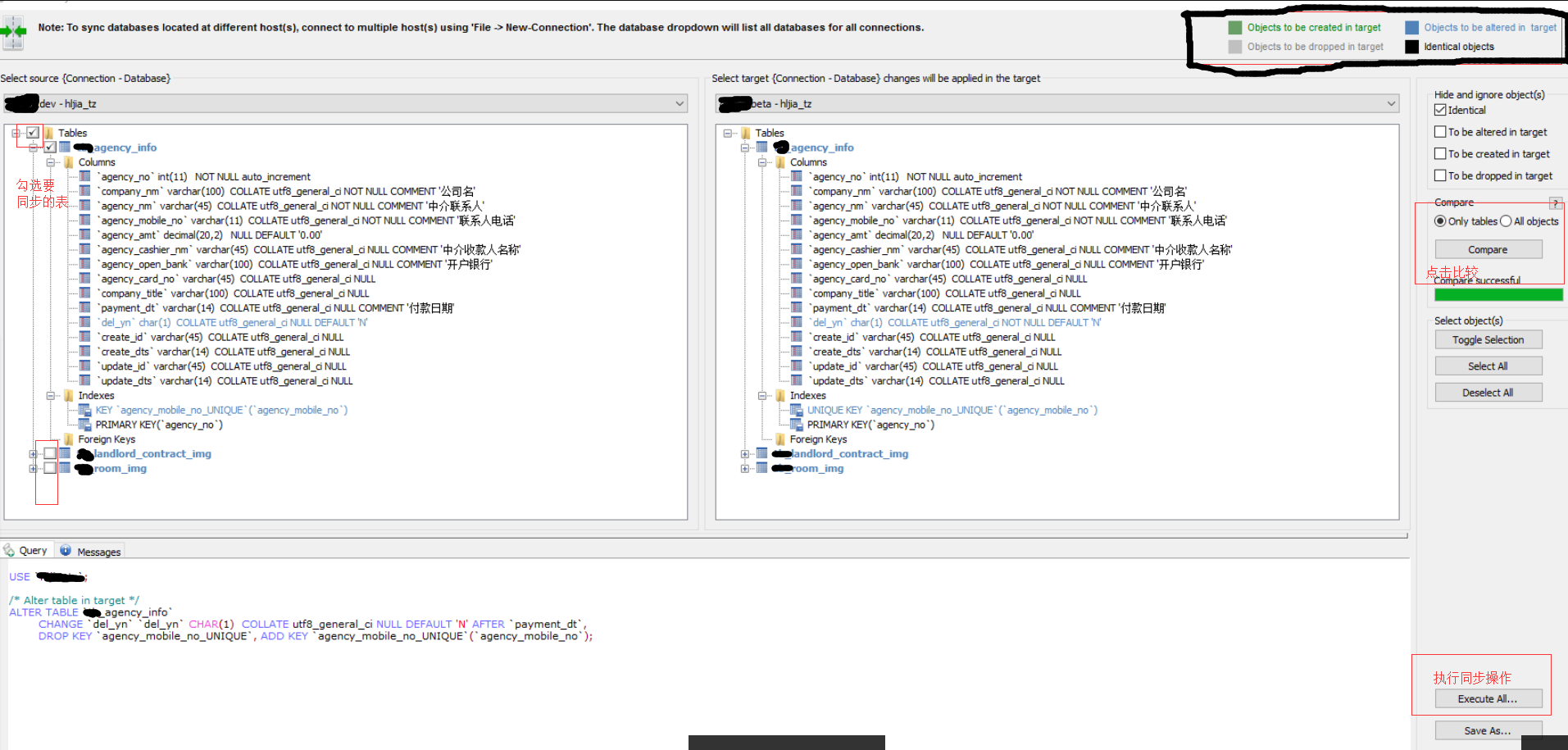The width and height of the screenshot is (1568, 750).
Task: Click the blue altered-in-target legend swatch
Action: pyautogui.click(x=1411, y=27)
